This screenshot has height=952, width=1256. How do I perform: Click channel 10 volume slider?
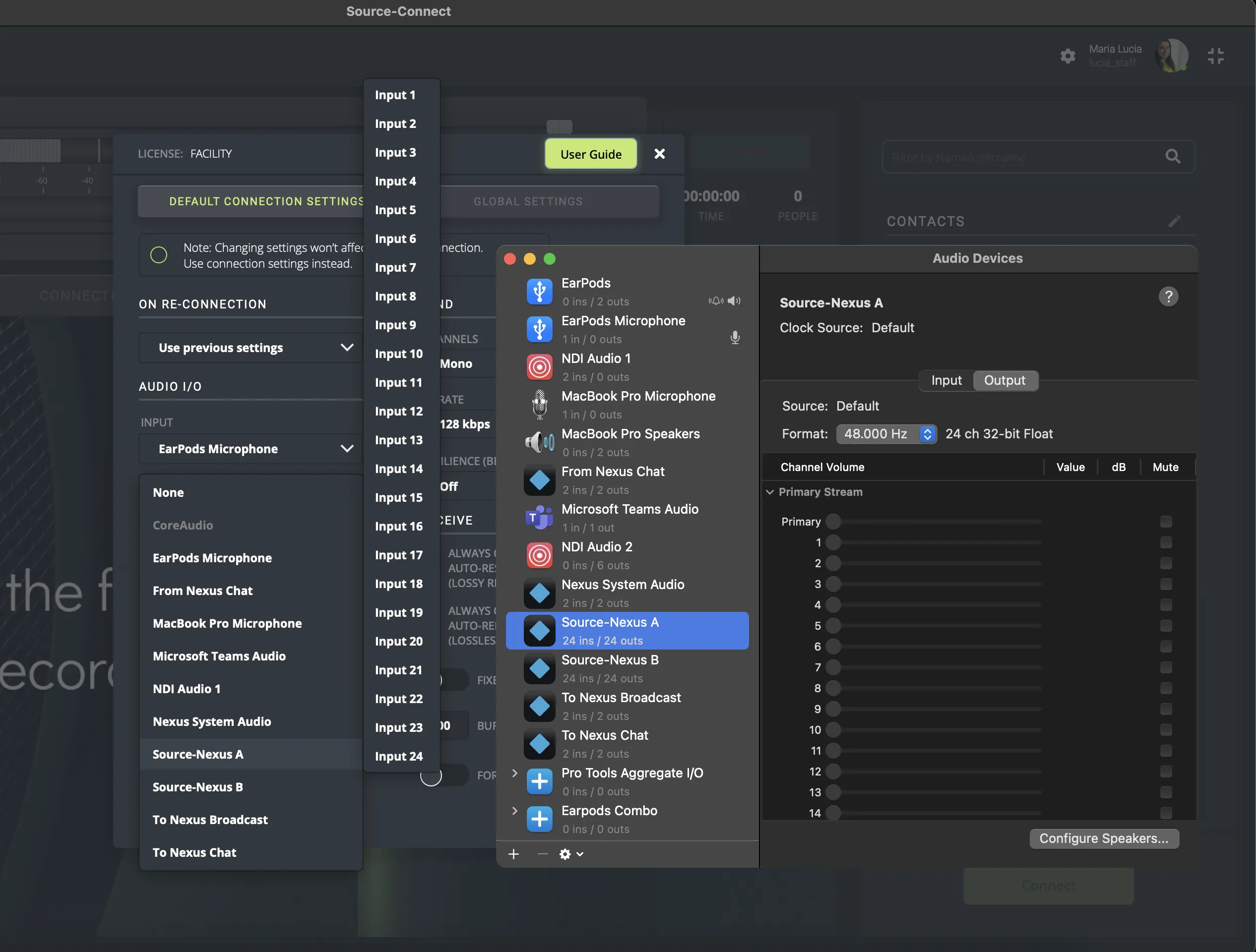coord(935,729)
